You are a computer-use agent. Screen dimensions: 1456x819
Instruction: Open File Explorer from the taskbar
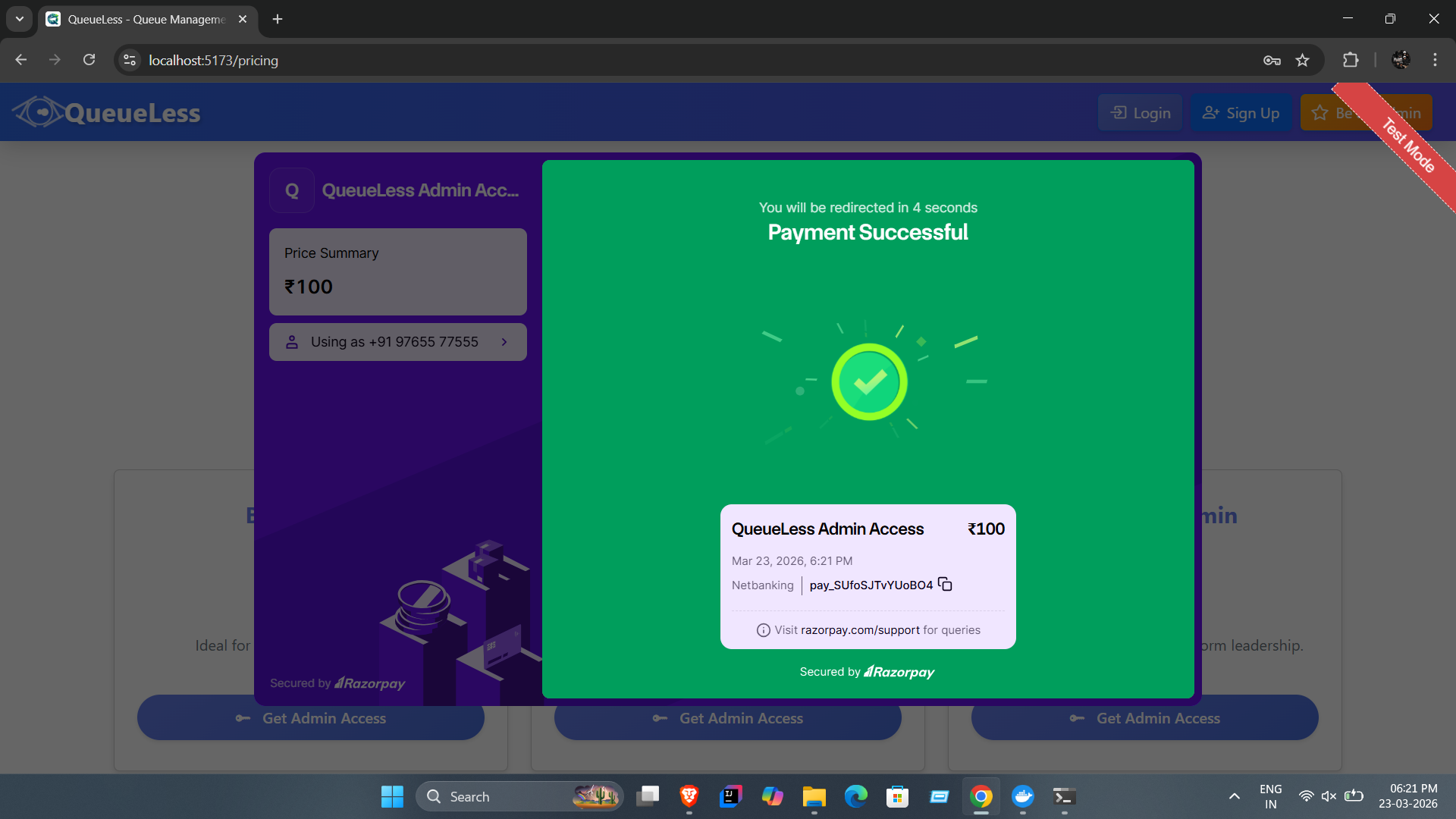click(x=814, y=796)
